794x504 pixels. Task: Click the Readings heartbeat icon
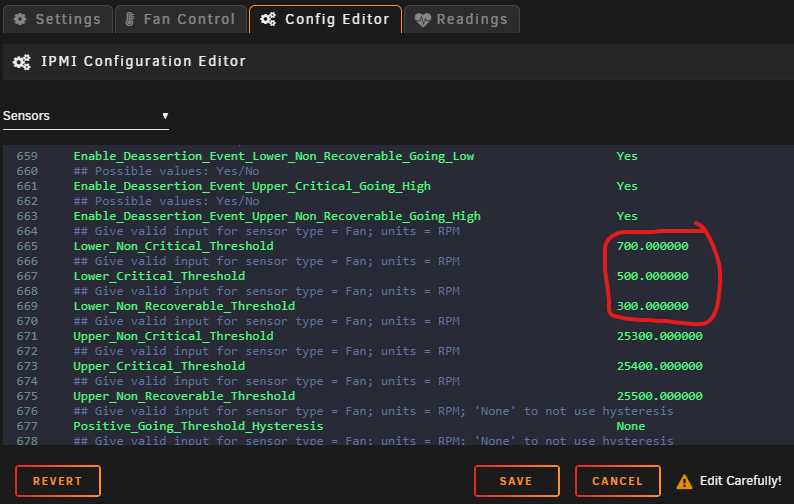point(422,20)
